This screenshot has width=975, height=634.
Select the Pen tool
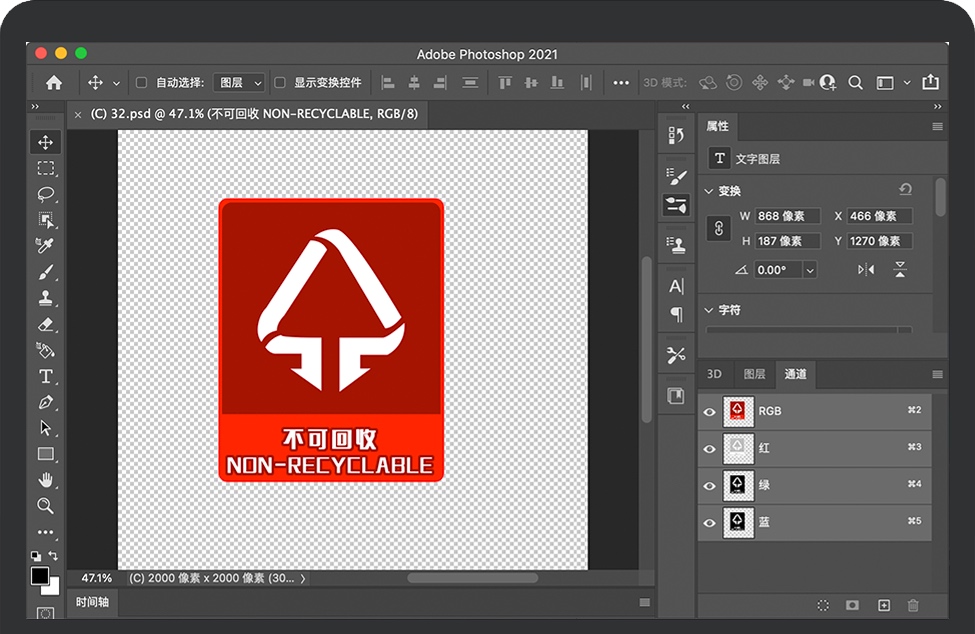point(46,402)
